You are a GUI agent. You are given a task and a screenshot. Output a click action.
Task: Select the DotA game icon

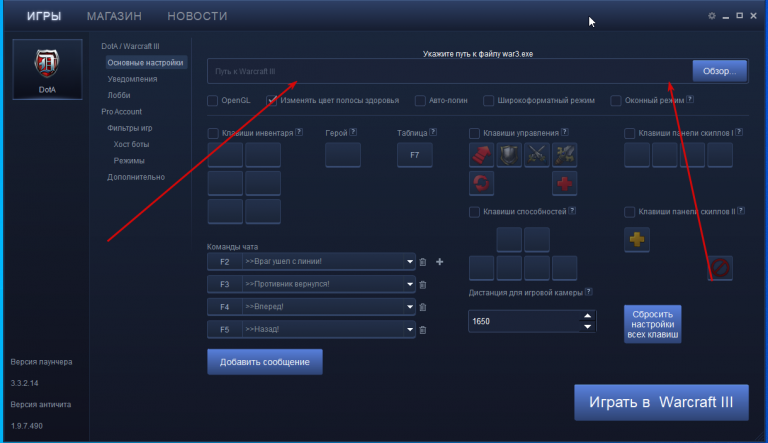[x=47, y=69]
